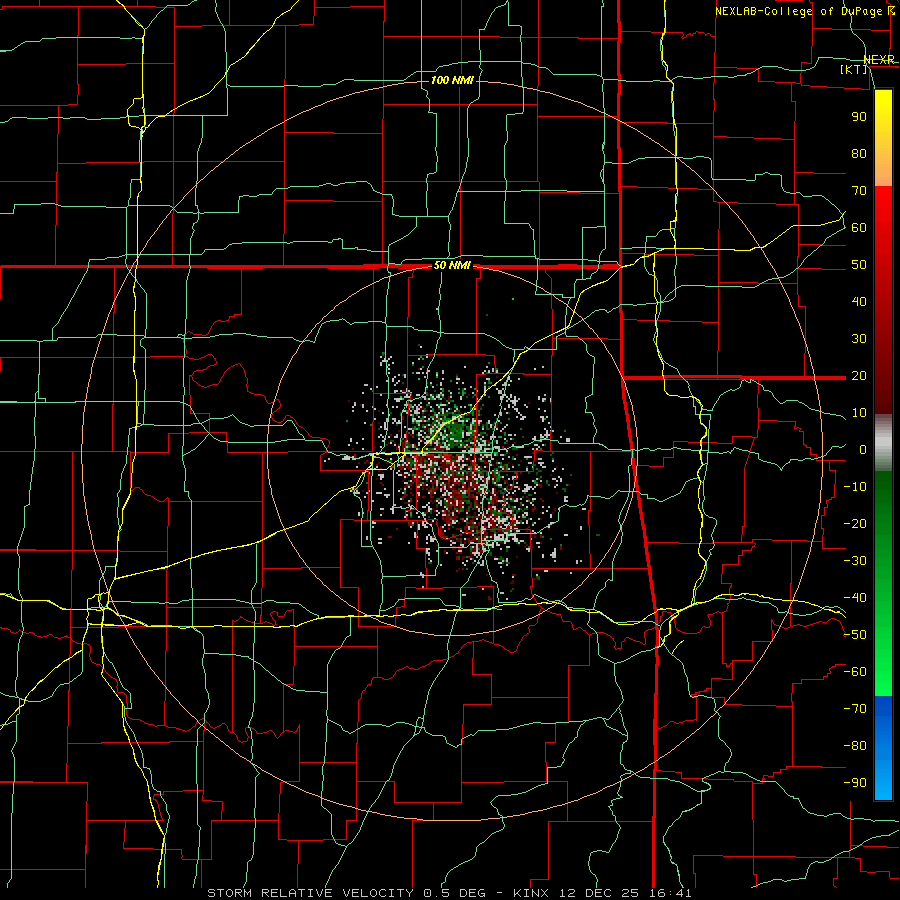
Task: Click the 30 value on the velocity scale
Action: pyautogui.click(x=859, y=339)
